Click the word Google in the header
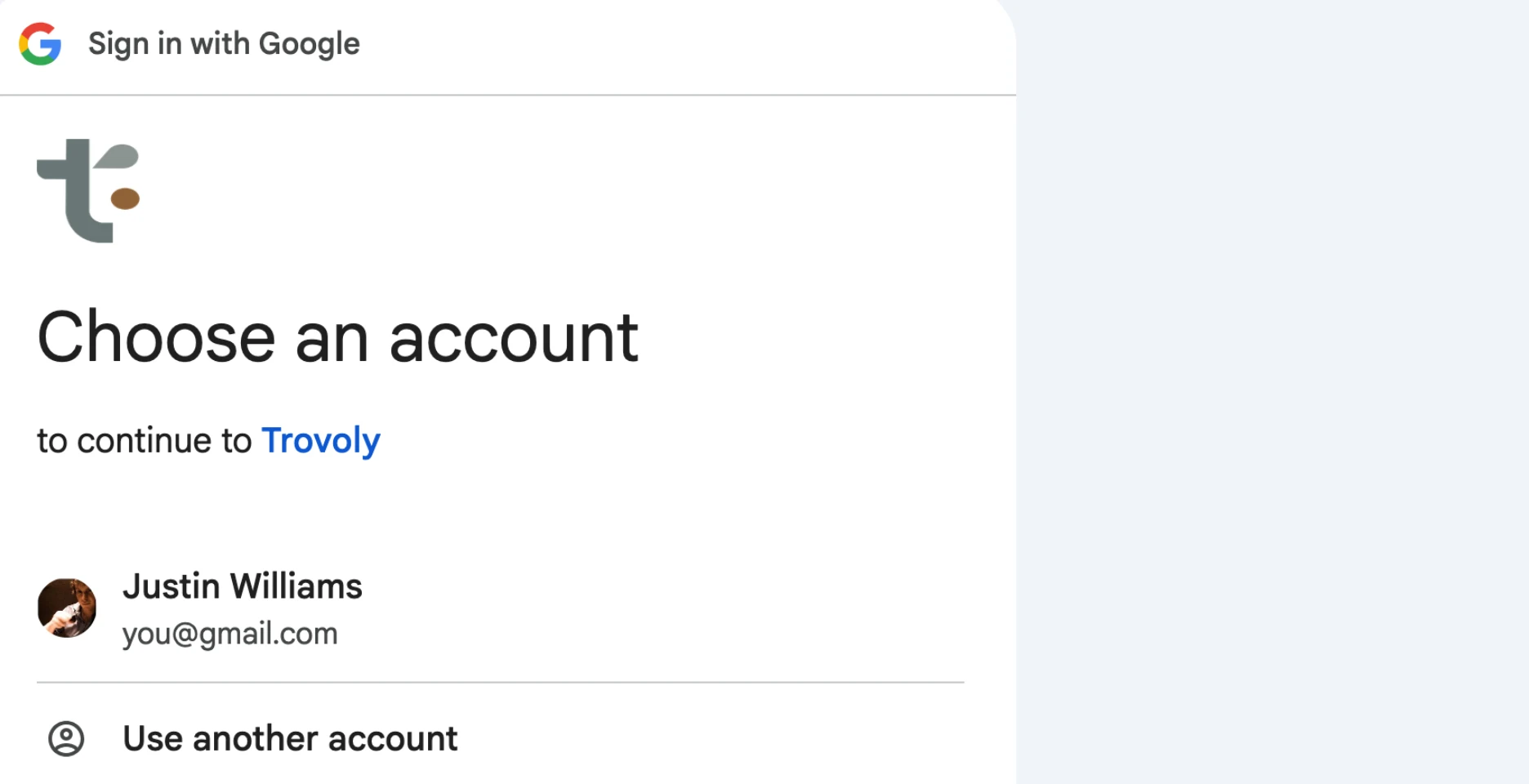Viewport: 1529px width, 784px height. pyautogui.click(x=309, y=43)
